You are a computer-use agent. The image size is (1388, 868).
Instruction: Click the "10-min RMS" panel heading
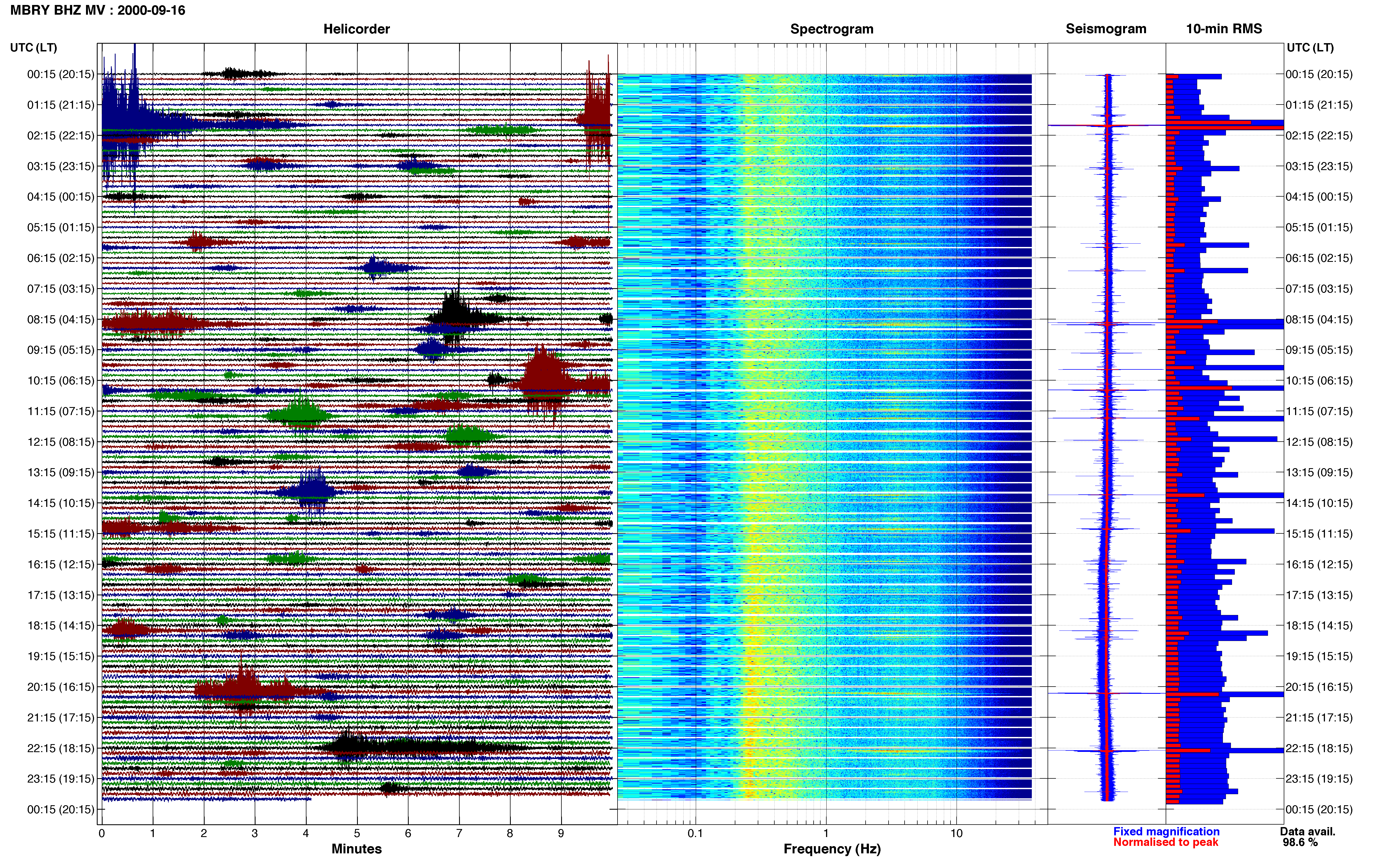[1224, 29]
